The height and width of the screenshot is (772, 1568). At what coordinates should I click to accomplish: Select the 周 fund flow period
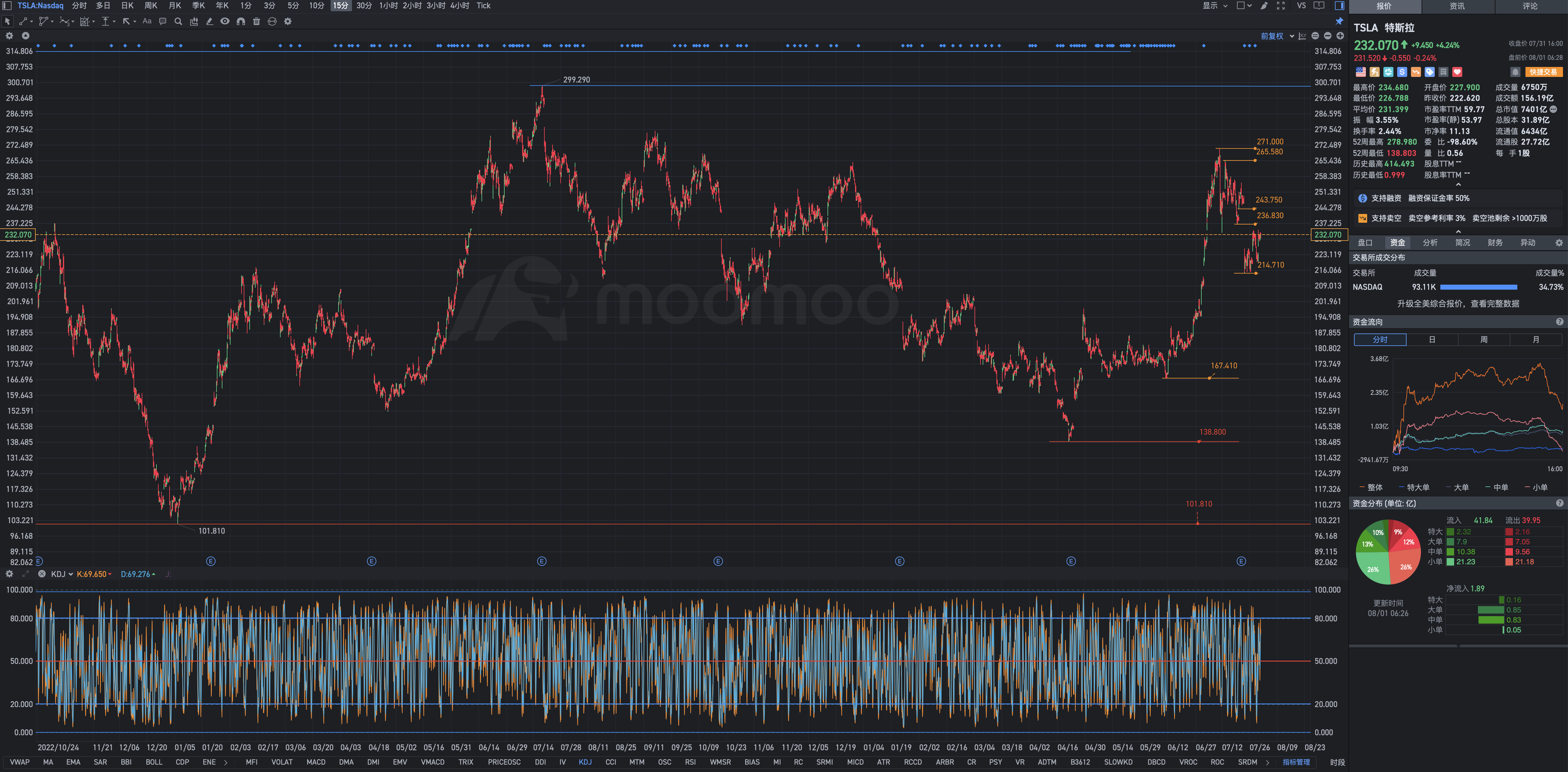coord(1484,340)
